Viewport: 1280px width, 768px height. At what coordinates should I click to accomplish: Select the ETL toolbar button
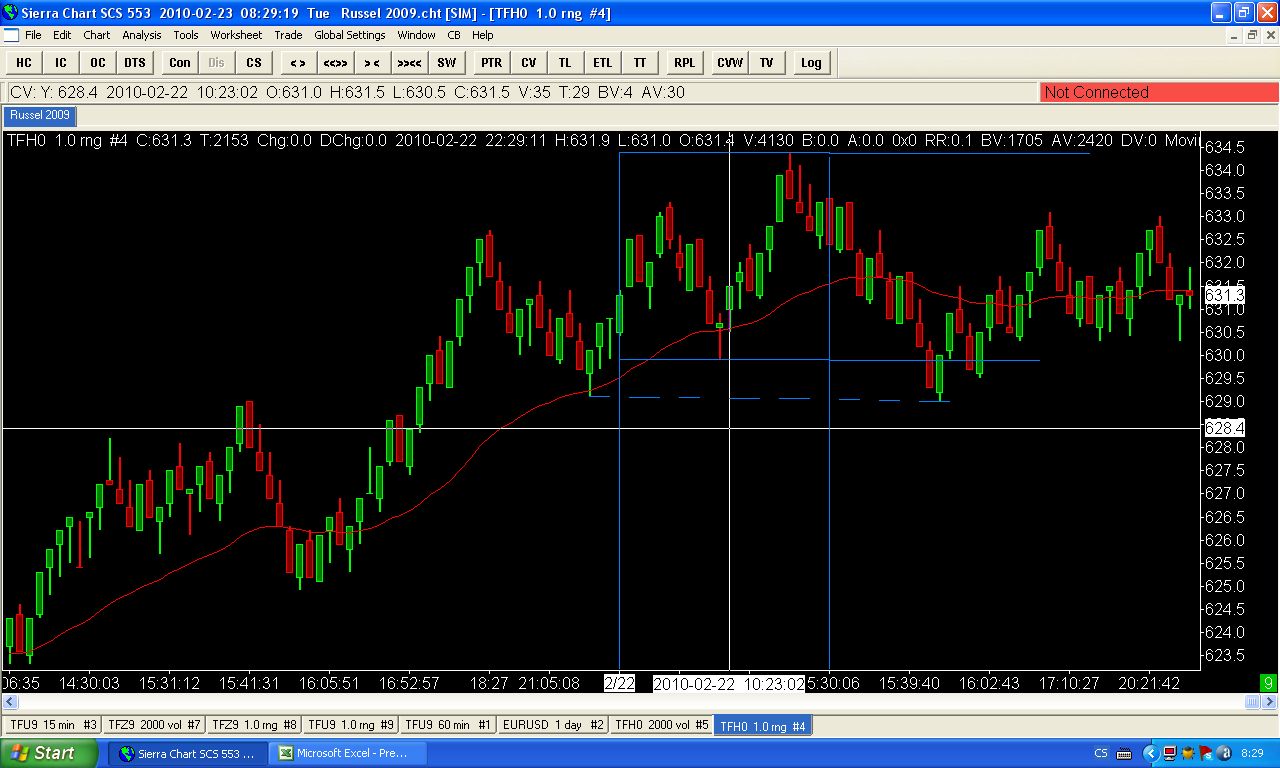[602, 62]
